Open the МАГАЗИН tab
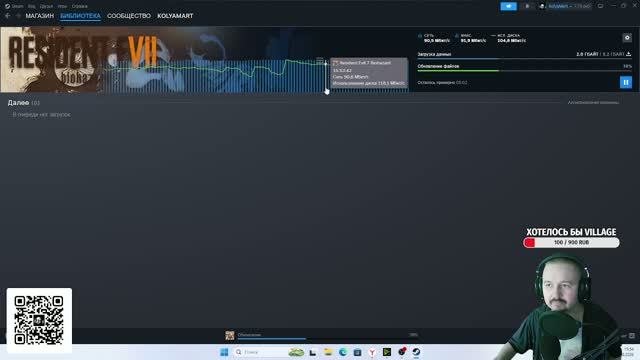This screenshot has width=640, height=360. tap(40, 16)
